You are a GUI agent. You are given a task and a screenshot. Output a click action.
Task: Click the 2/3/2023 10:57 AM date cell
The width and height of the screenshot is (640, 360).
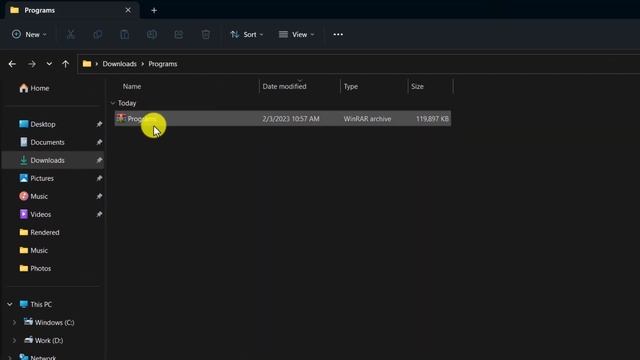[x=291, y=119]
